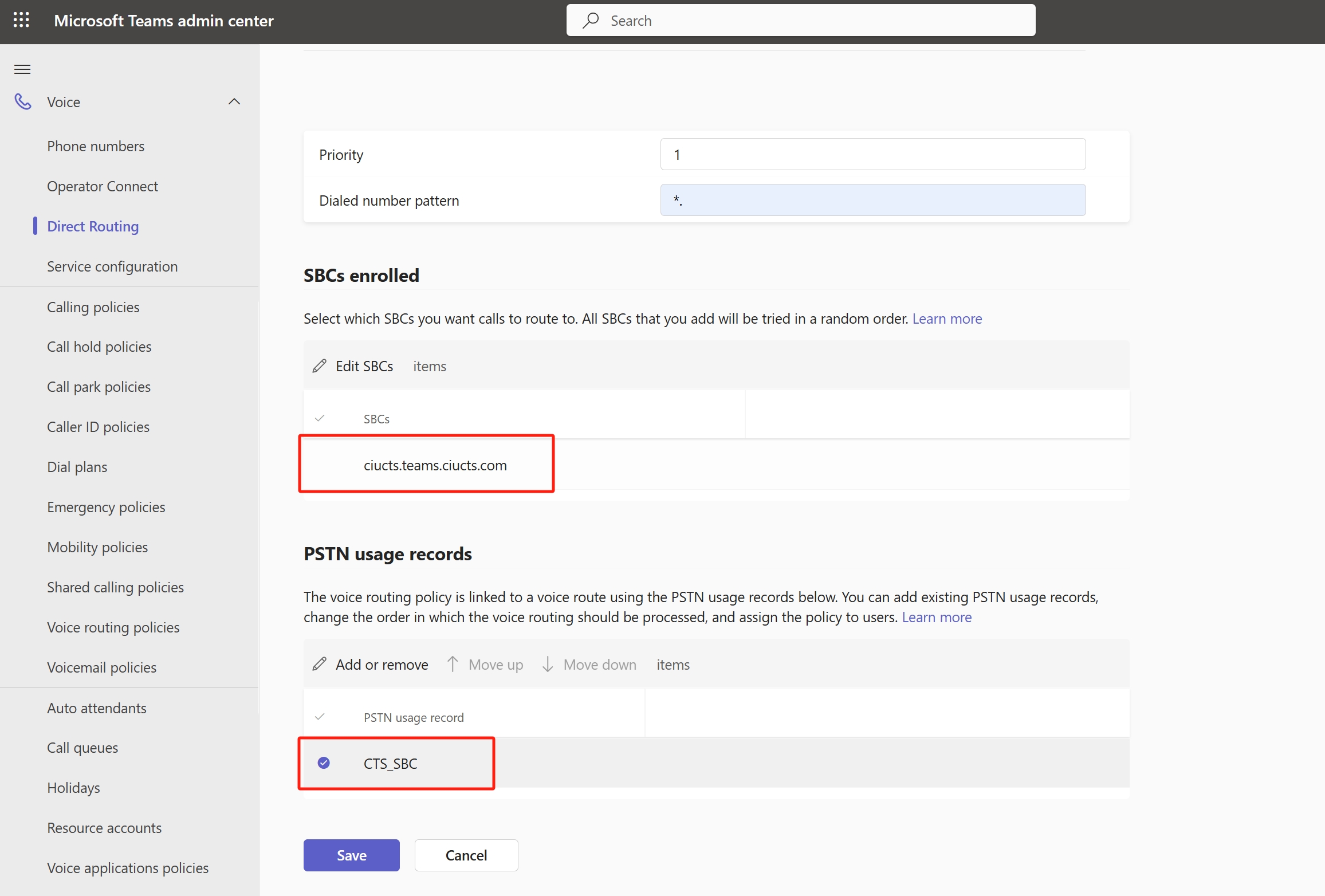This screenshot has width=1325, height=896.
Task: Open Caller ID policies
Action: [x=98, y=427]
